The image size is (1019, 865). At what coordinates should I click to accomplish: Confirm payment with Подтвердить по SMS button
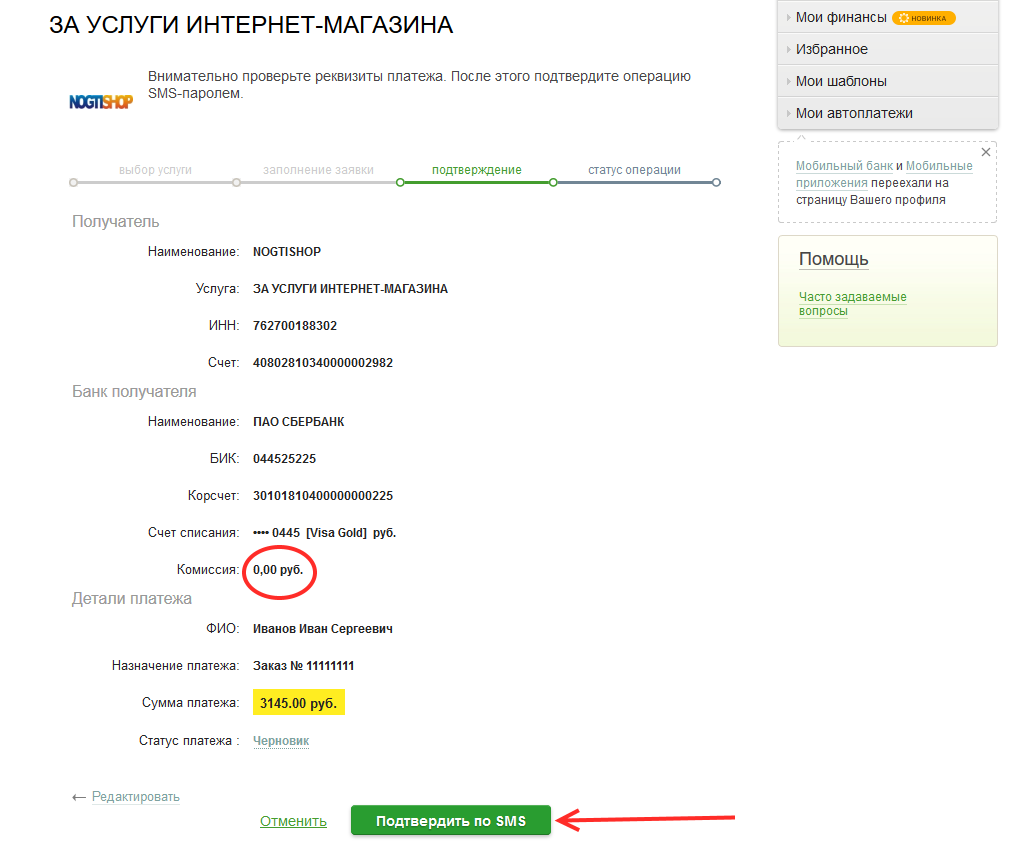450,821
